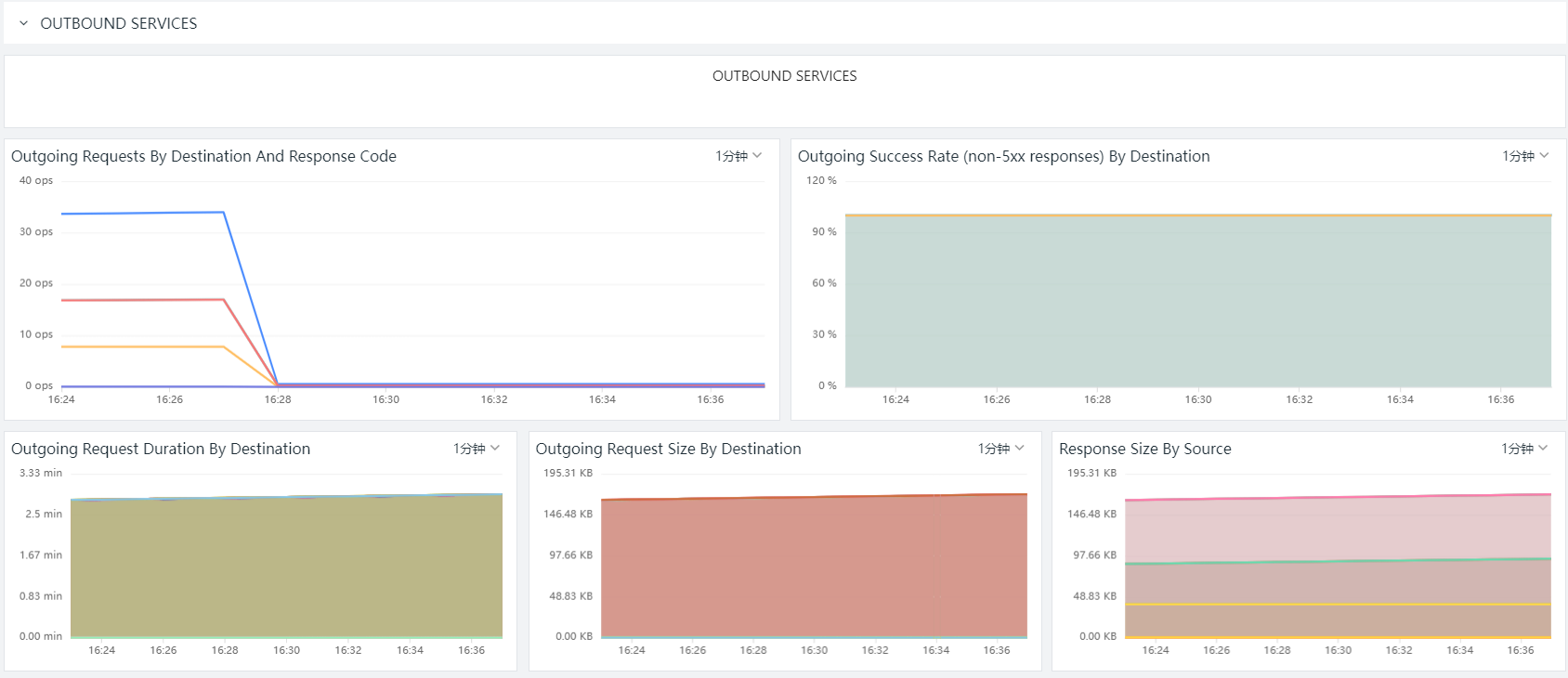Open interval dropdown on Response Size By Source panel
This screenshot has width=1568, height=678.
tap(1524, 449)
